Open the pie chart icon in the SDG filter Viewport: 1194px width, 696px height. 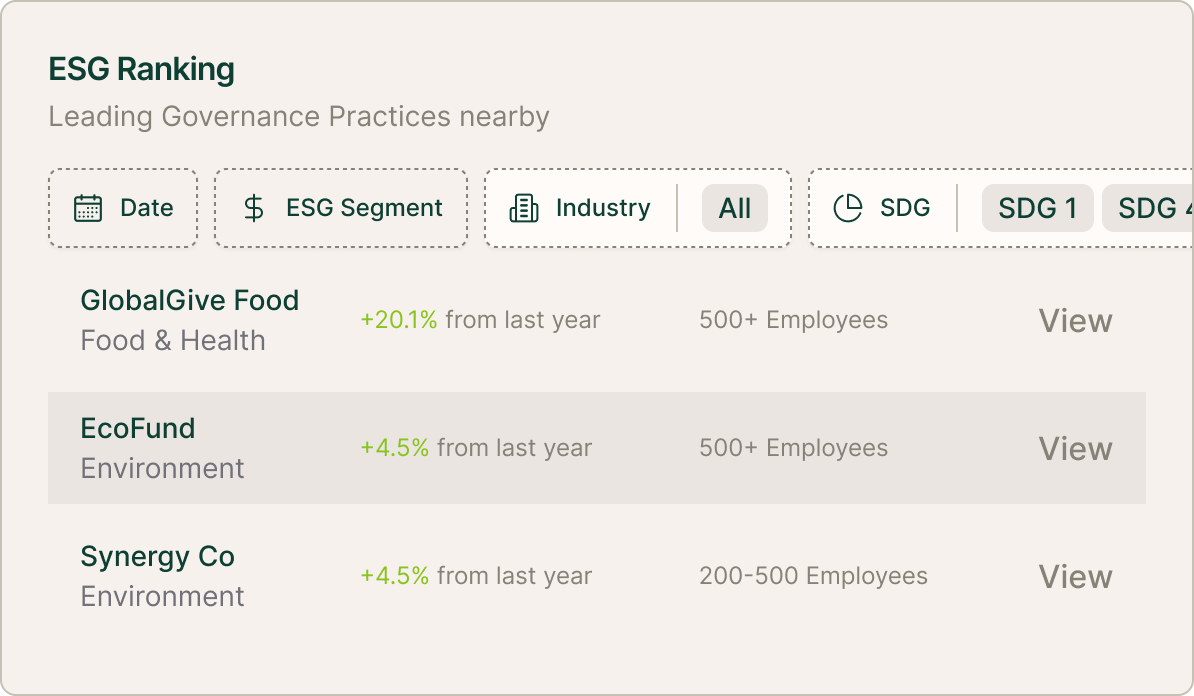tap(846, 208)
